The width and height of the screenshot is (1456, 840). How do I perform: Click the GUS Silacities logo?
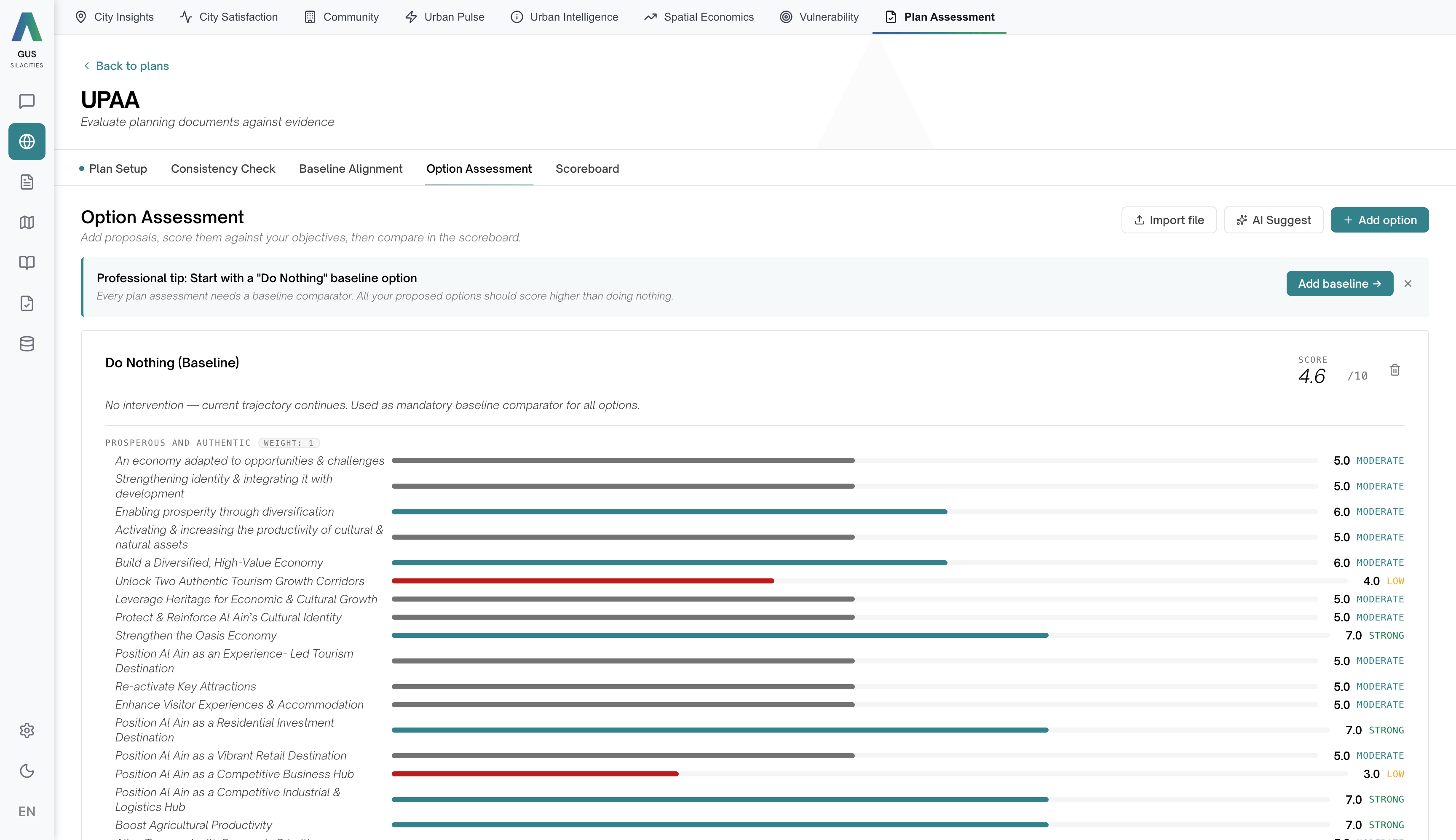(27, 40)
